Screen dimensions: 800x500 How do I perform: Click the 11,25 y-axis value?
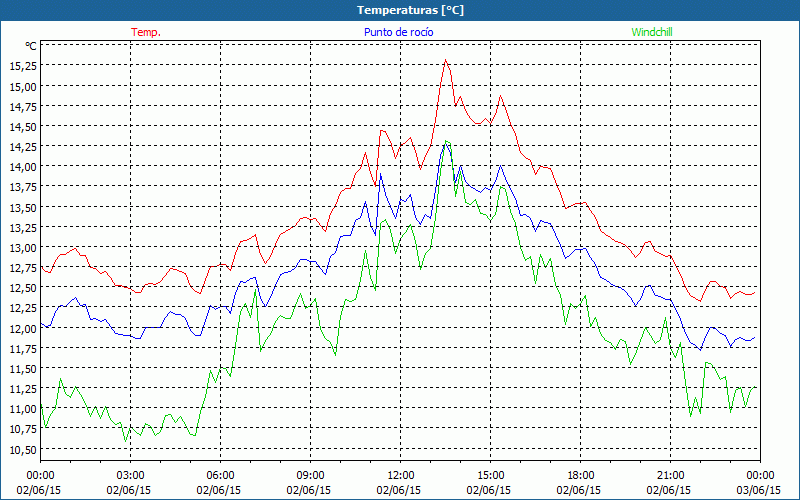coord(23,388)
